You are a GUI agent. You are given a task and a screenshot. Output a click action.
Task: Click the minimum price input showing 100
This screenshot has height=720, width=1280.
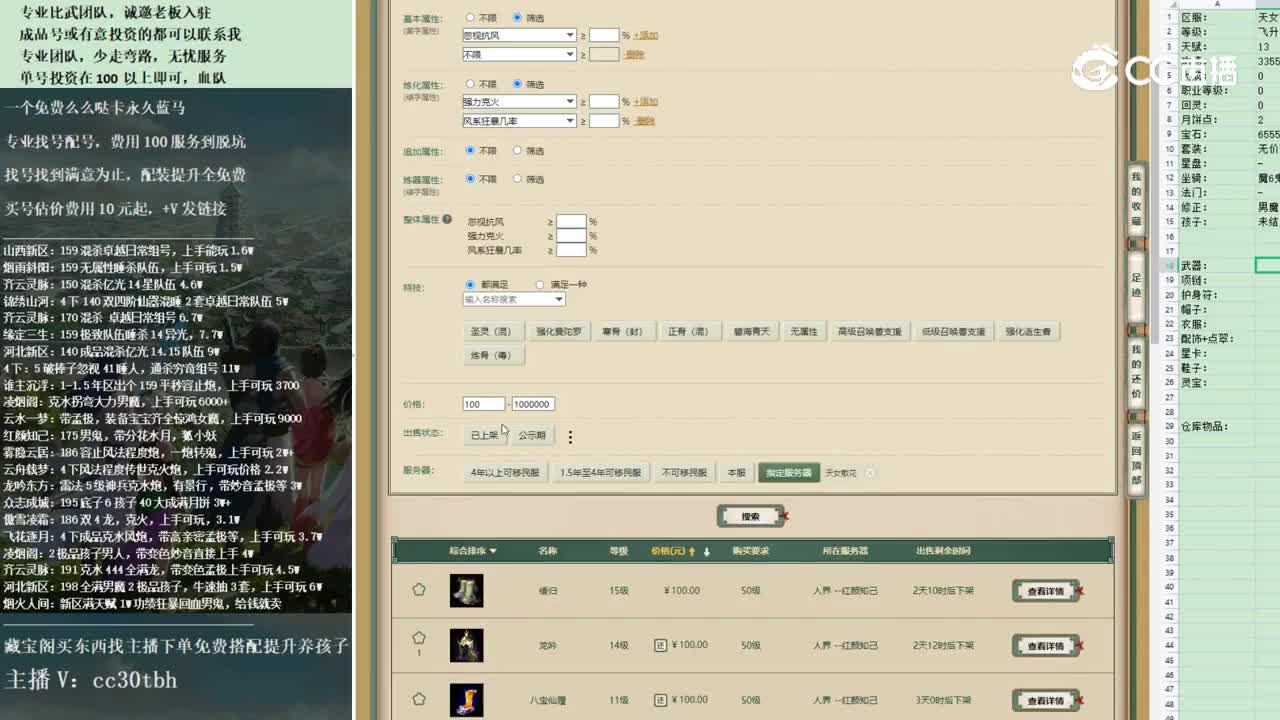pyautogui.click(x=483, y=404)
